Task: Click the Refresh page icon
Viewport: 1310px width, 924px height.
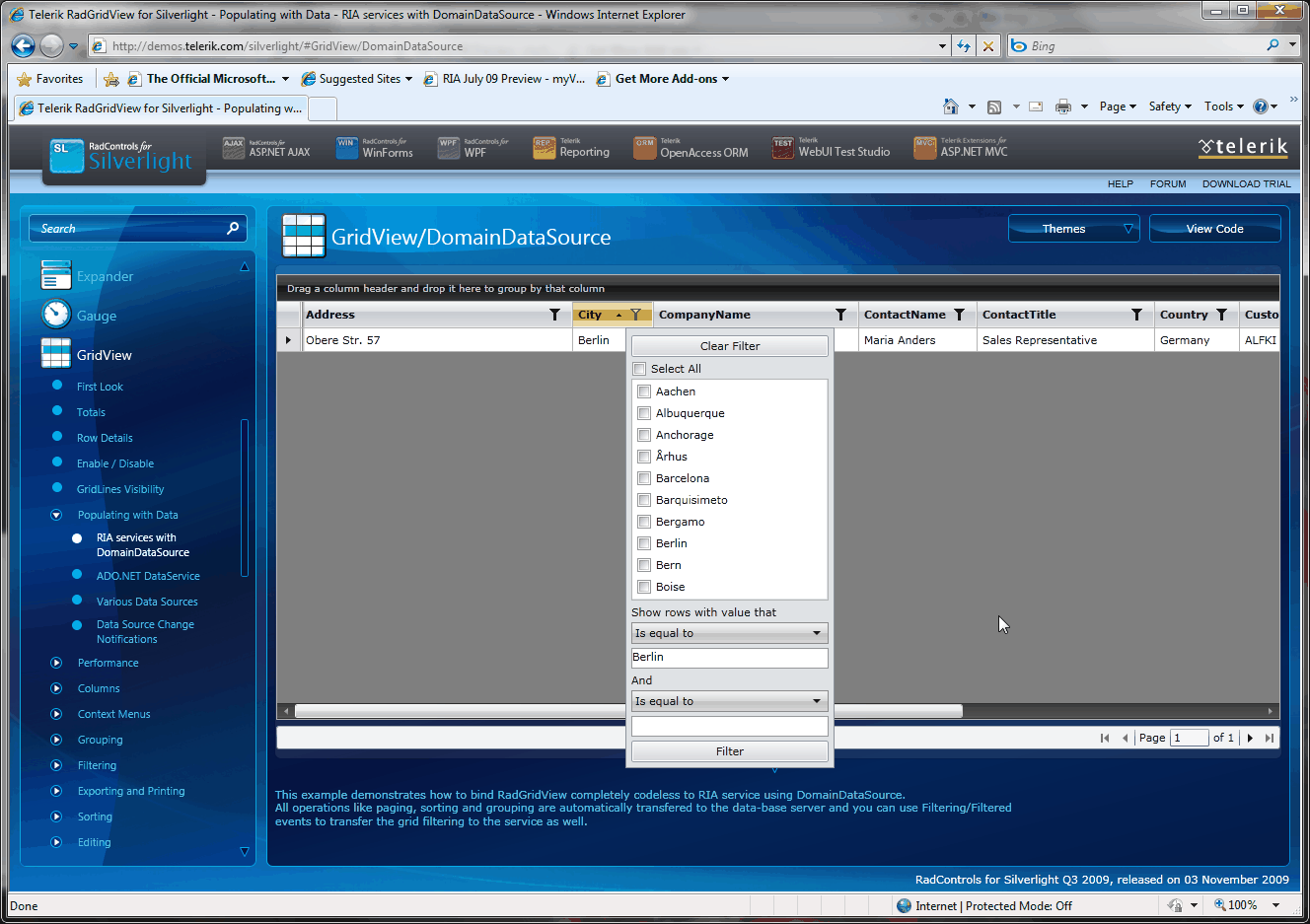Action: (x=964, y=46)
